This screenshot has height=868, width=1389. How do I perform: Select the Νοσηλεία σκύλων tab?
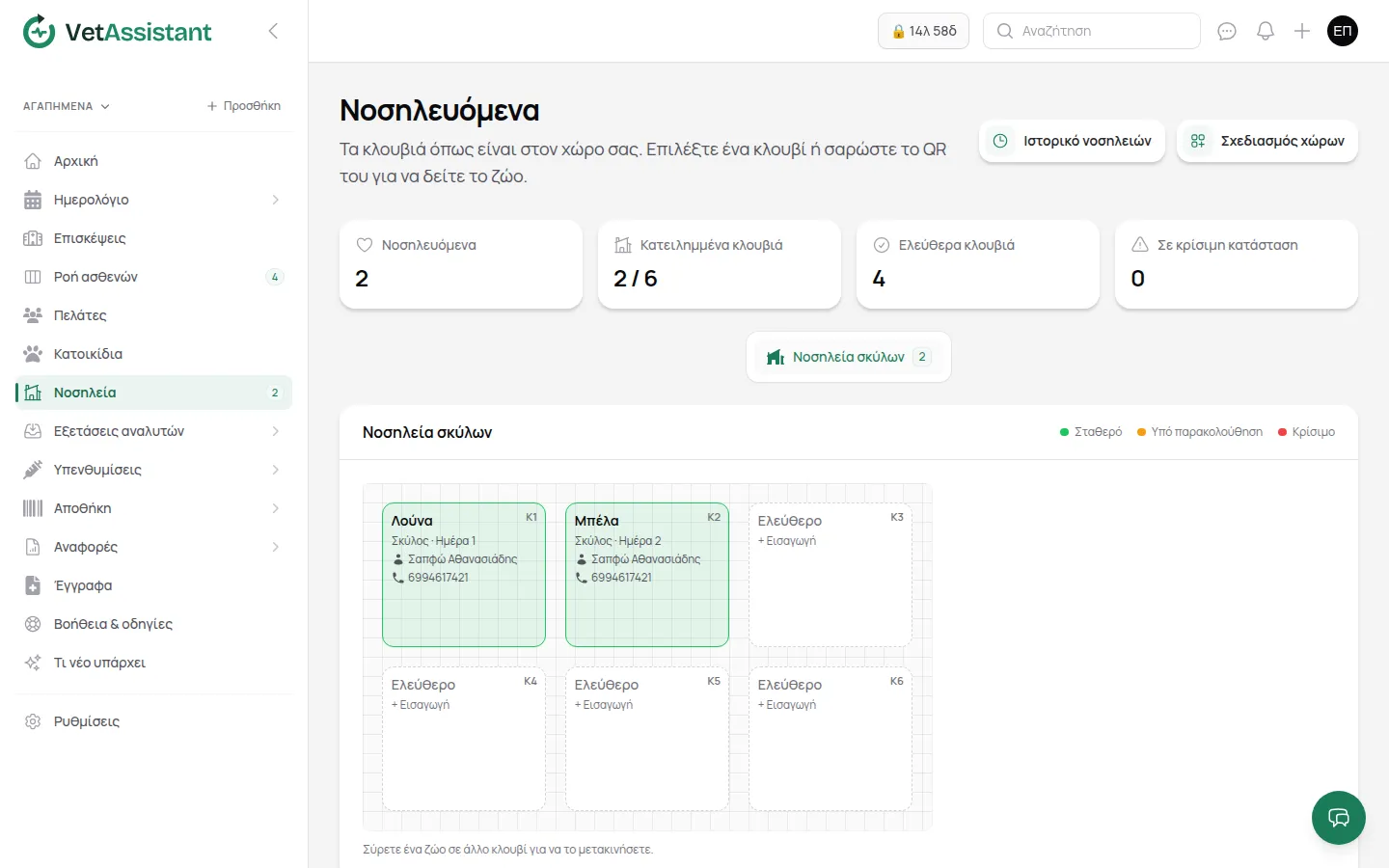(x=849, y=357)
